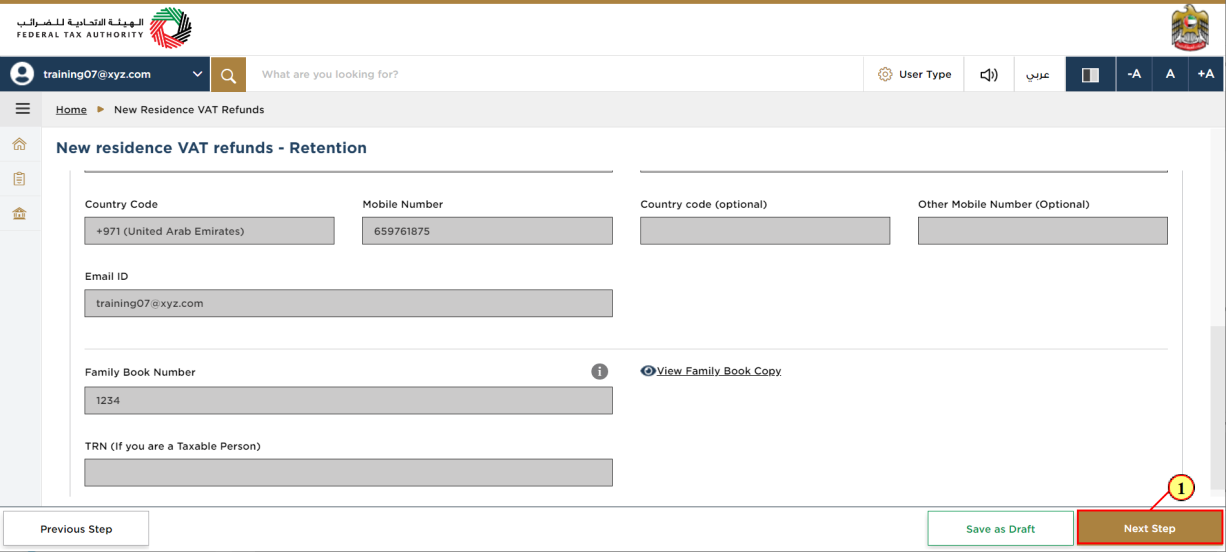Click the user account avatar icon
The width and height of the screenshot is (1226, 552).
pyautogui.click(x=22, y=74)
